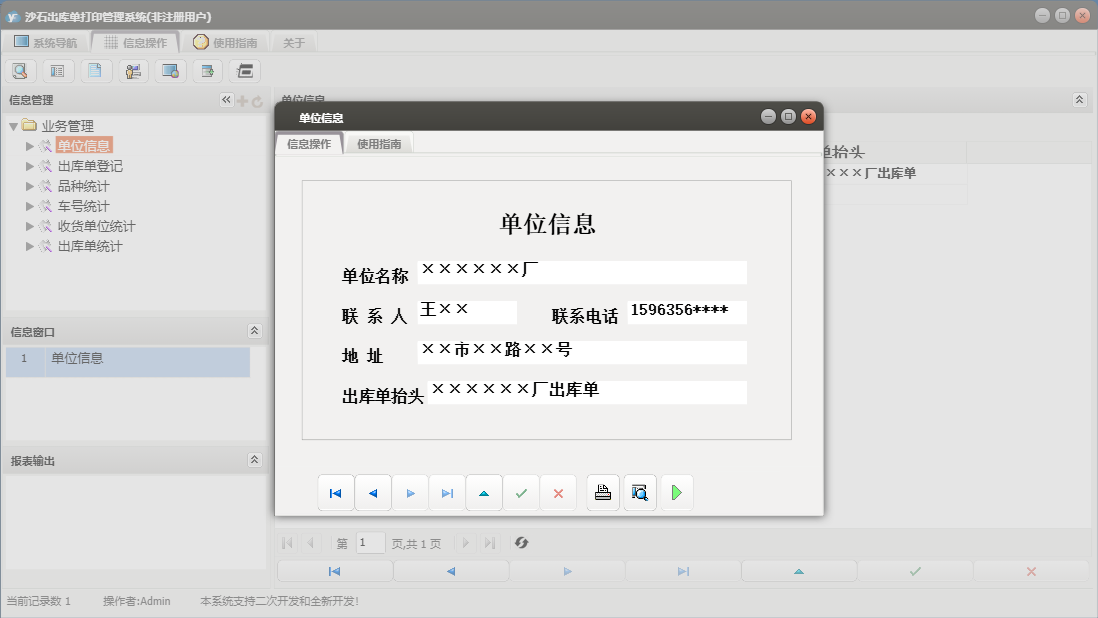Open the window display settings toolbar icon

tap(170, 70)
